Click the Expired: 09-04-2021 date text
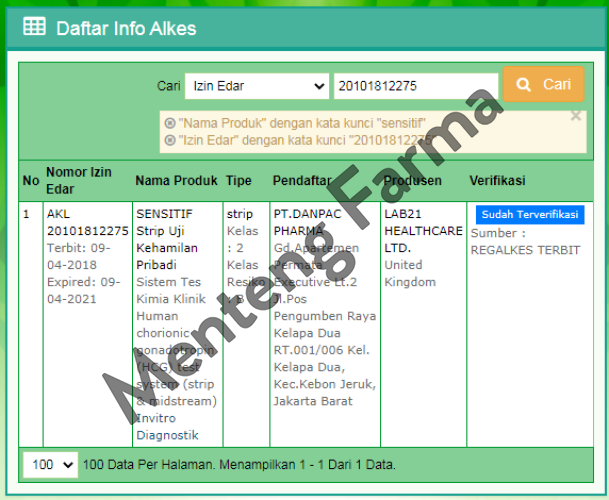 (84, 290)
